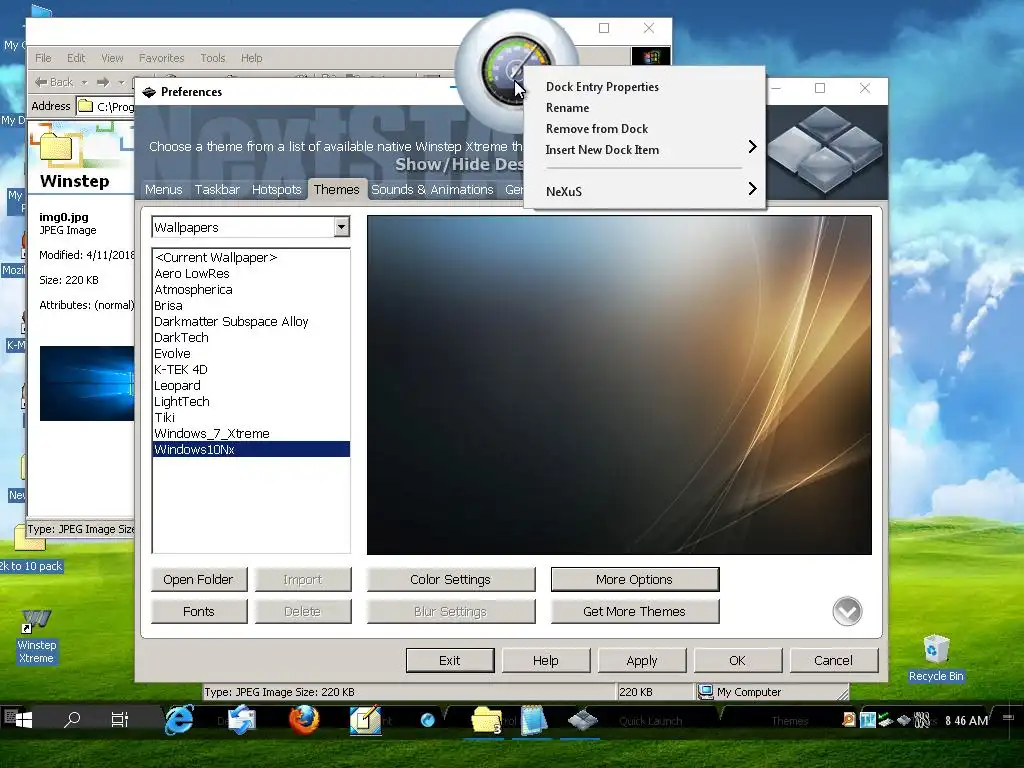Switch to the Taskbar tab
This screenshot has height=768, width=1024.
pyautogui.click(x=217, y=189)
